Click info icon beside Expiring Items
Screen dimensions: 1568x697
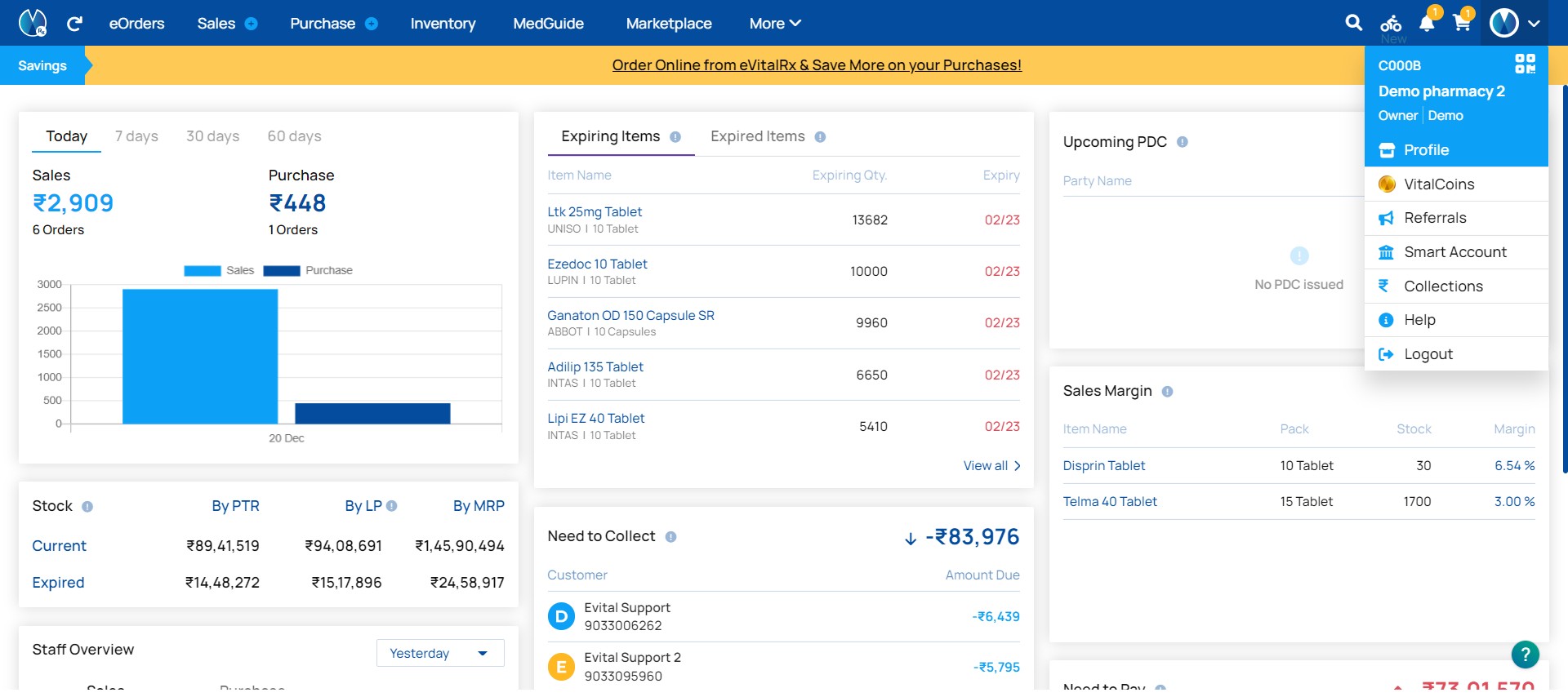pos(675,137)
